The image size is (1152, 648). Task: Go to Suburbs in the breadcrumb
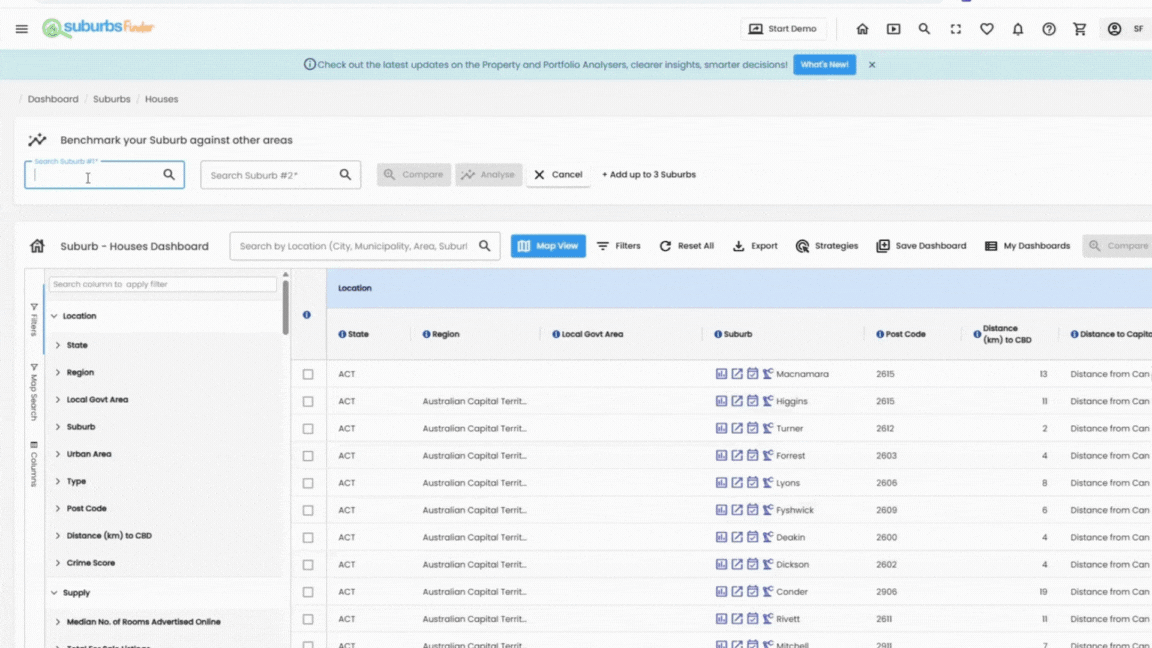pos(111,99)
